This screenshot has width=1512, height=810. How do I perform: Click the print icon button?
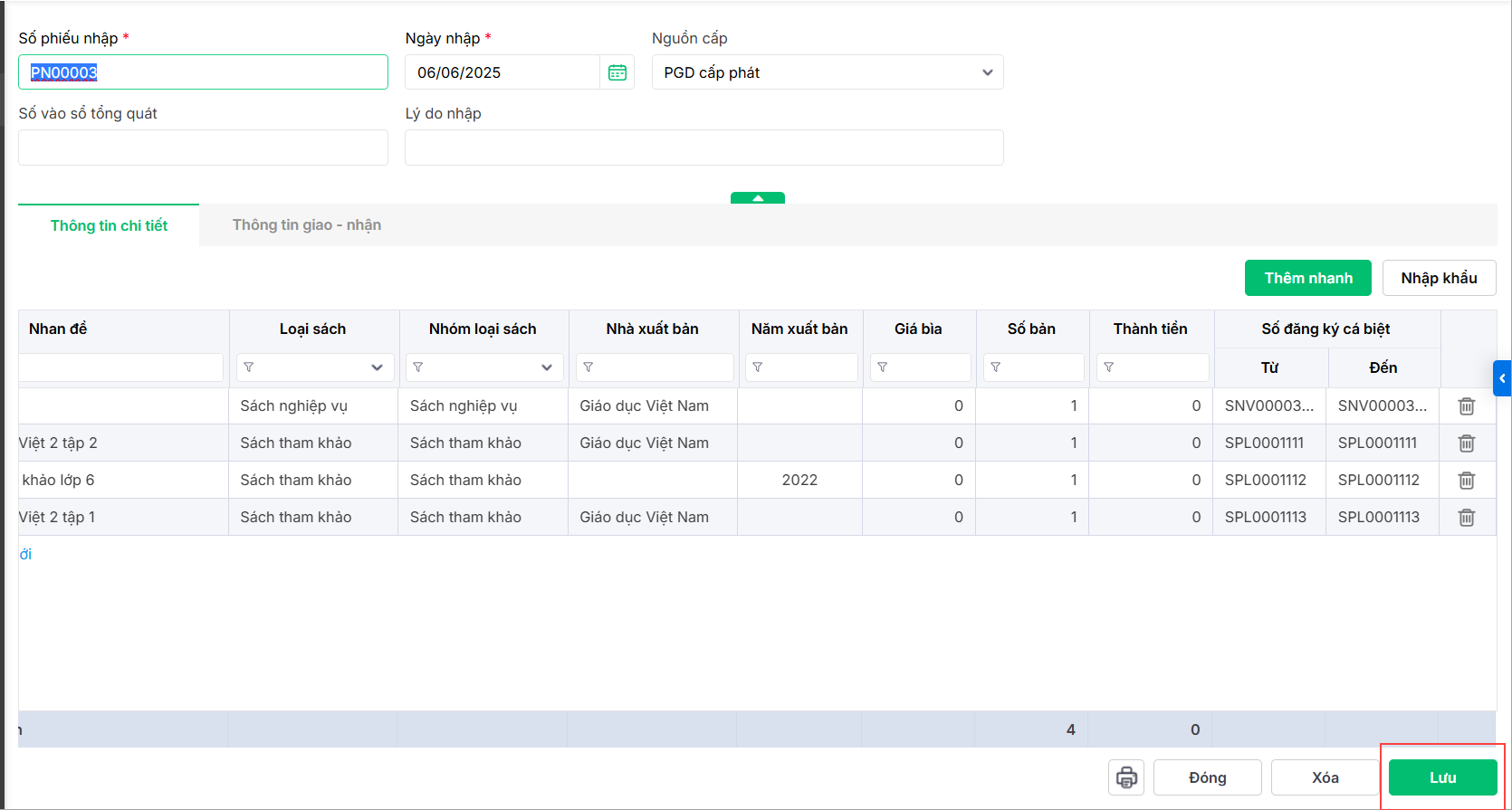(x=1126, y=777)
